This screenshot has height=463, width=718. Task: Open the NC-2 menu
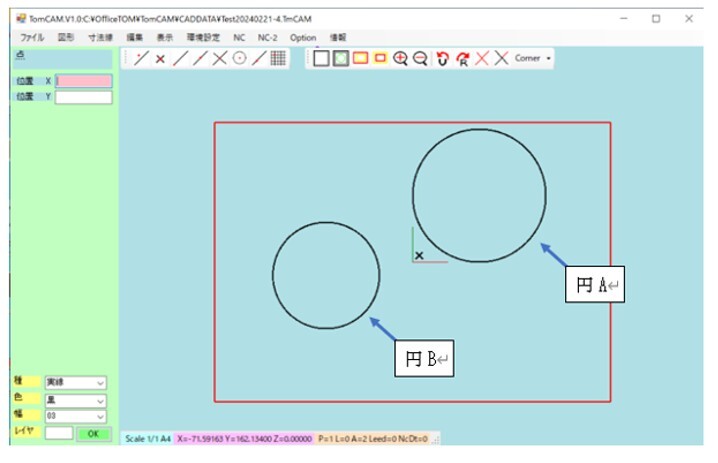point(268,37)
